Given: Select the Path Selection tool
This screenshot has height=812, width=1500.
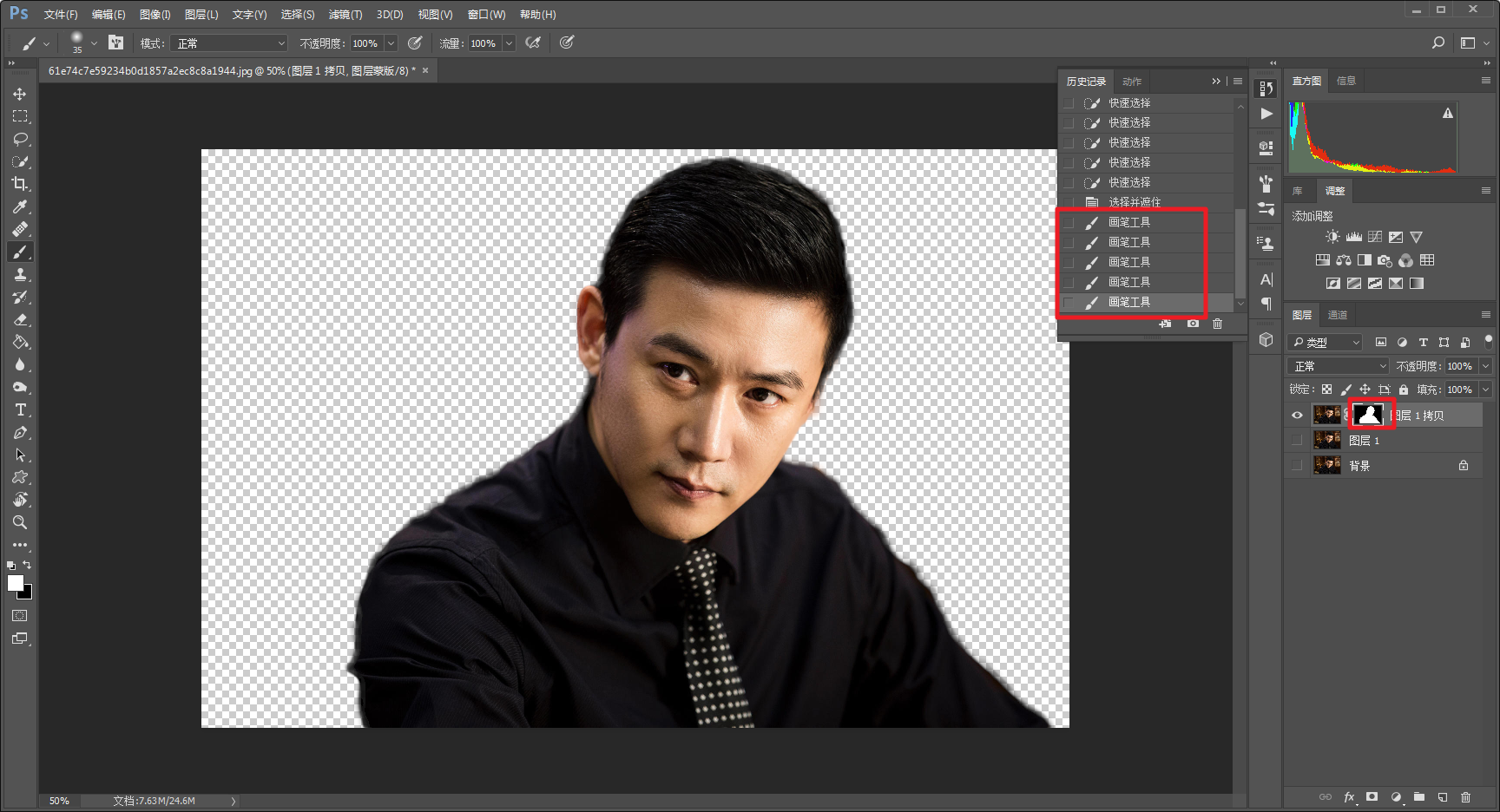Looking at the screenshot, I should coord(20,455).
